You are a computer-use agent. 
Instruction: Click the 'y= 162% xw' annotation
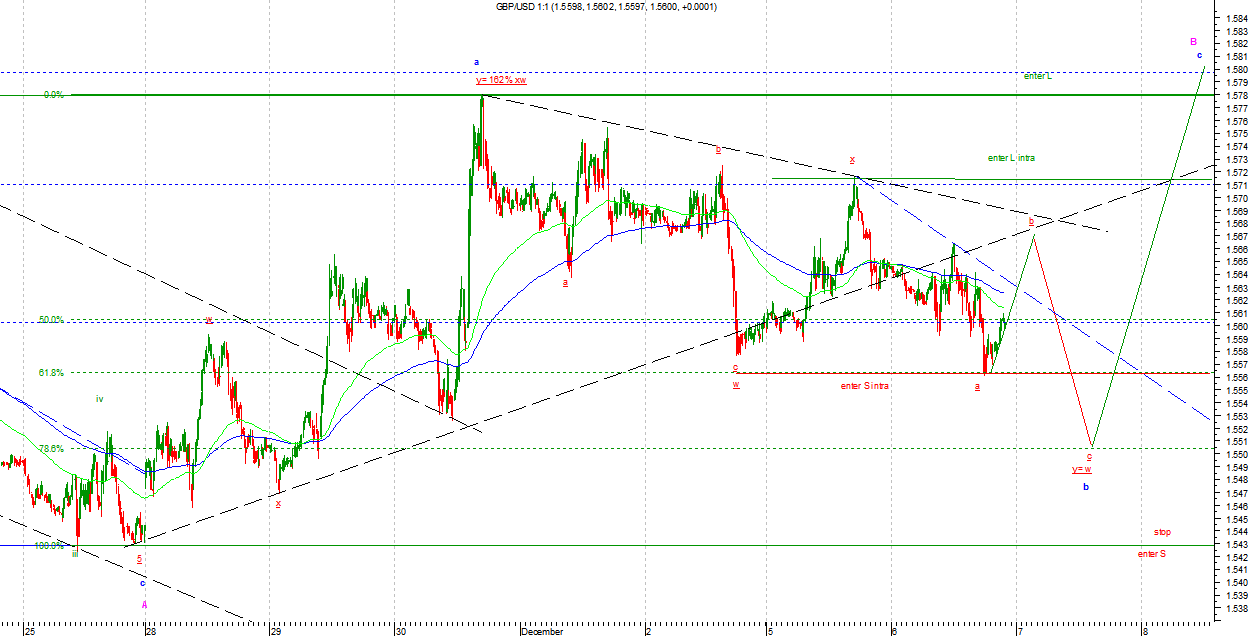[501, 80]
